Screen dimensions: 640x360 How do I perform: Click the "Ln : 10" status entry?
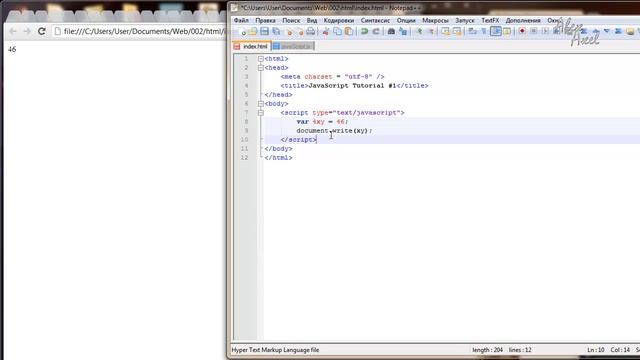pos(596,350)
